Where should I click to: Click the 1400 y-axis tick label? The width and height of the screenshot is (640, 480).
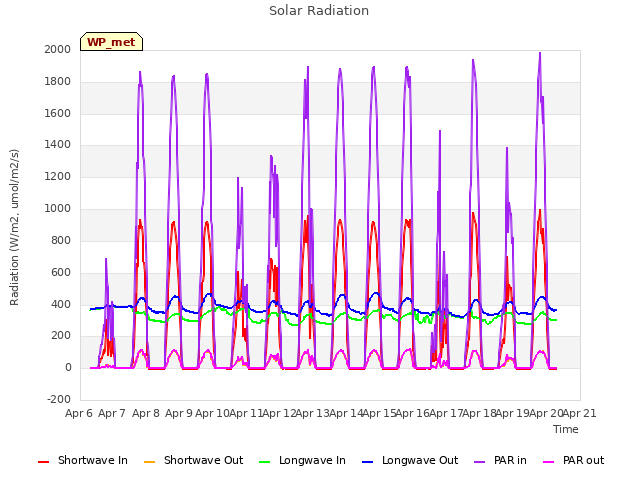click(58, 144)
